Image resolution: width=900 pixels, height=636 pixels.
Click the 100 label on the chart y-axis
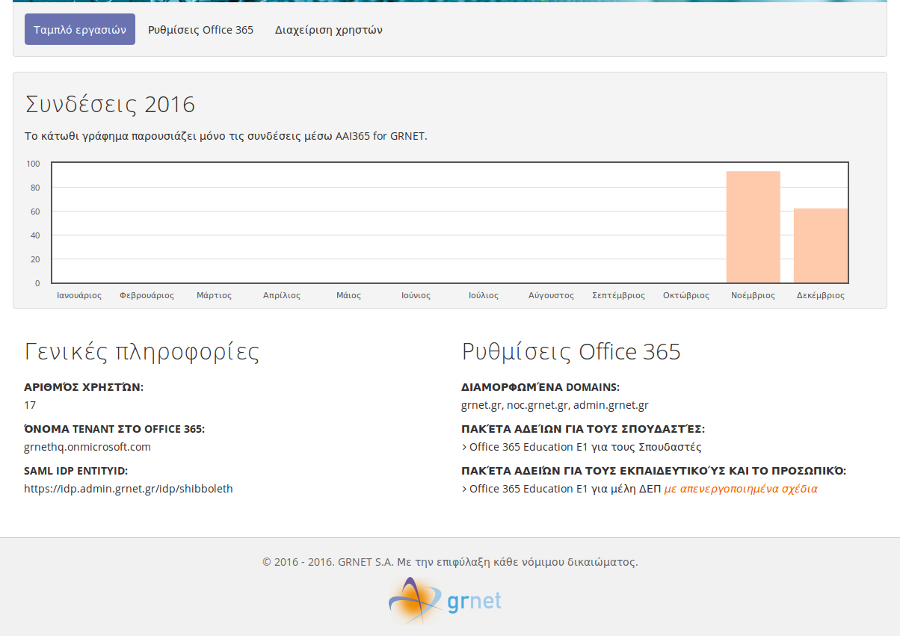pos(33,164)
